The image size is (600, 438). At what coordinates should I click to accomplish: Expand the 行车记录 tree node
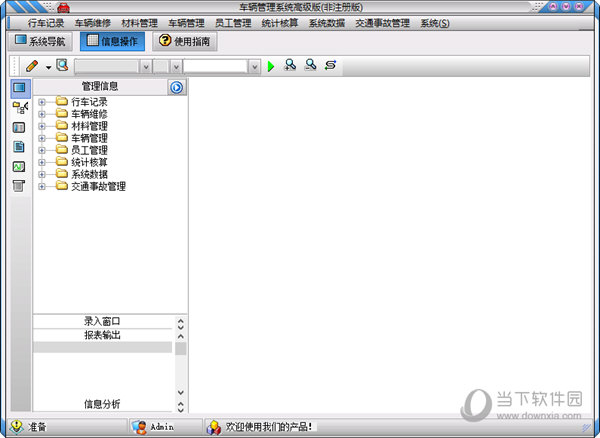tap(42, 102)
